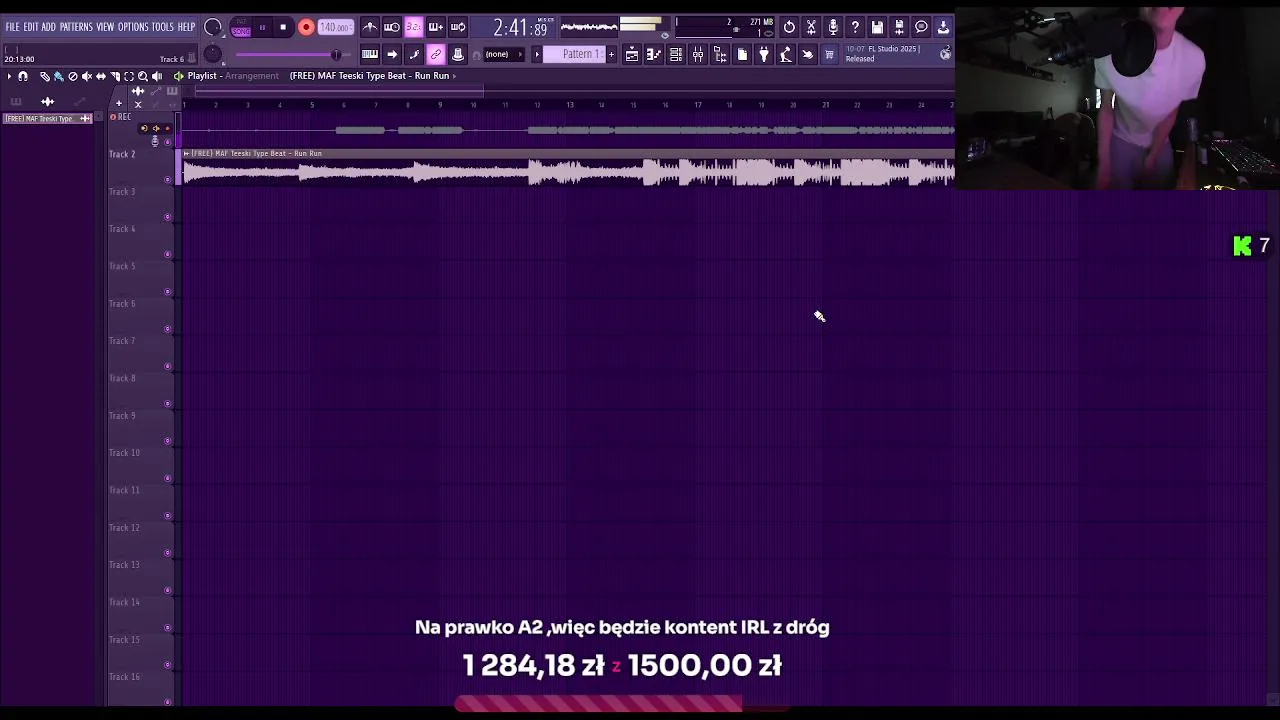Open the Track 2 audio clip menu arrow
Screen dimensions: 1280x720
186,153
